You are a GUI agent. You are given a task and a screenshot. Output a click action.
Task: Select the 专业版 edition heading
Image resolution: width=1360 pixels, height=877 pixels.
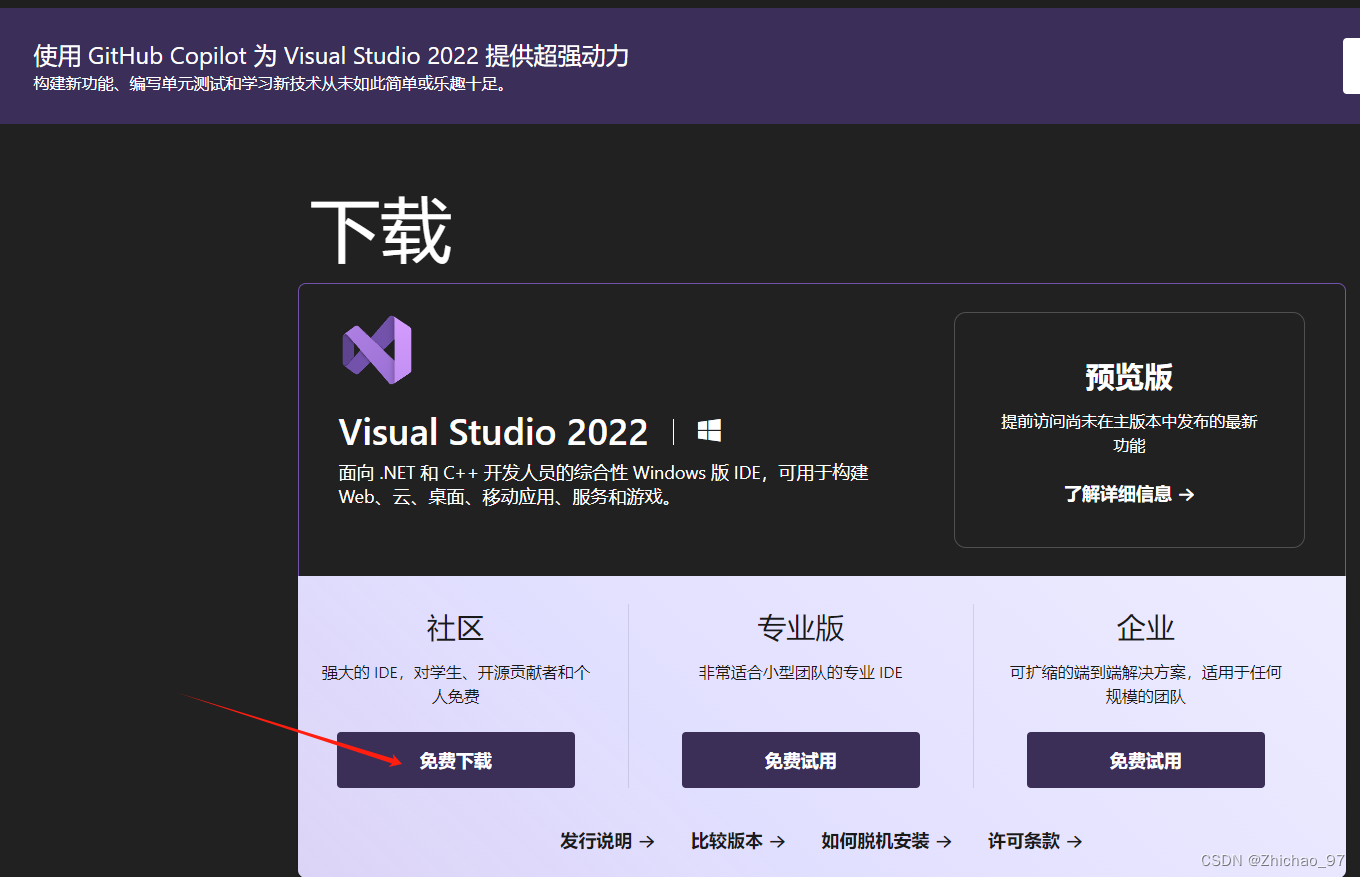pos(800,628)
